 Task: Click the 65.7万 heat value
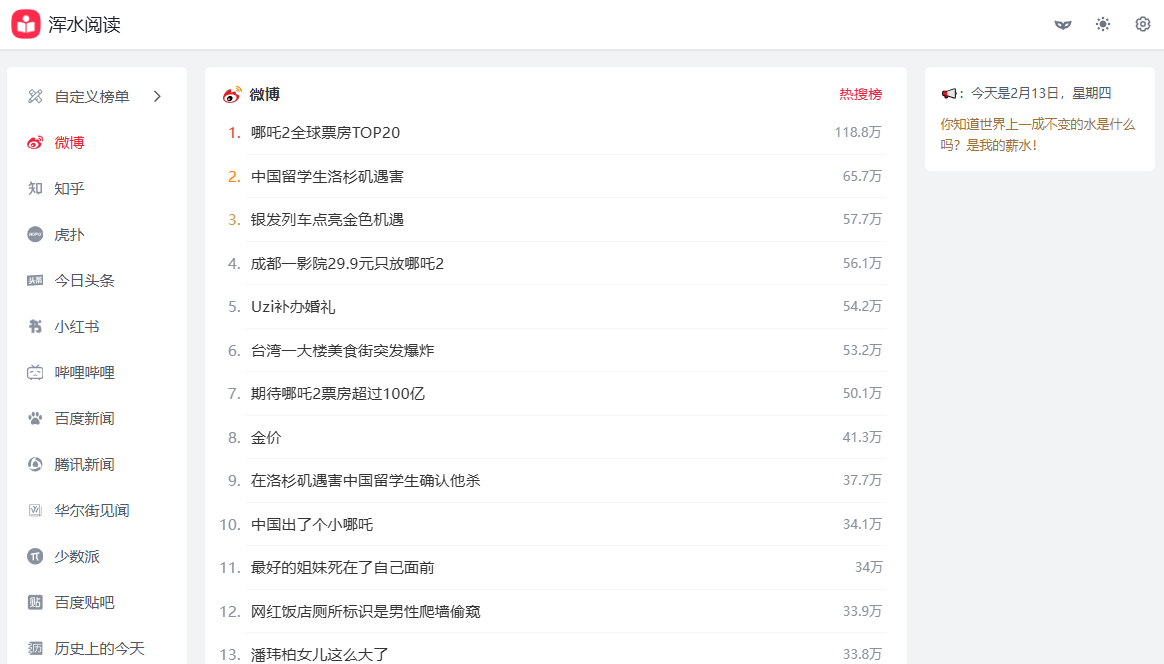click(862, 176)
